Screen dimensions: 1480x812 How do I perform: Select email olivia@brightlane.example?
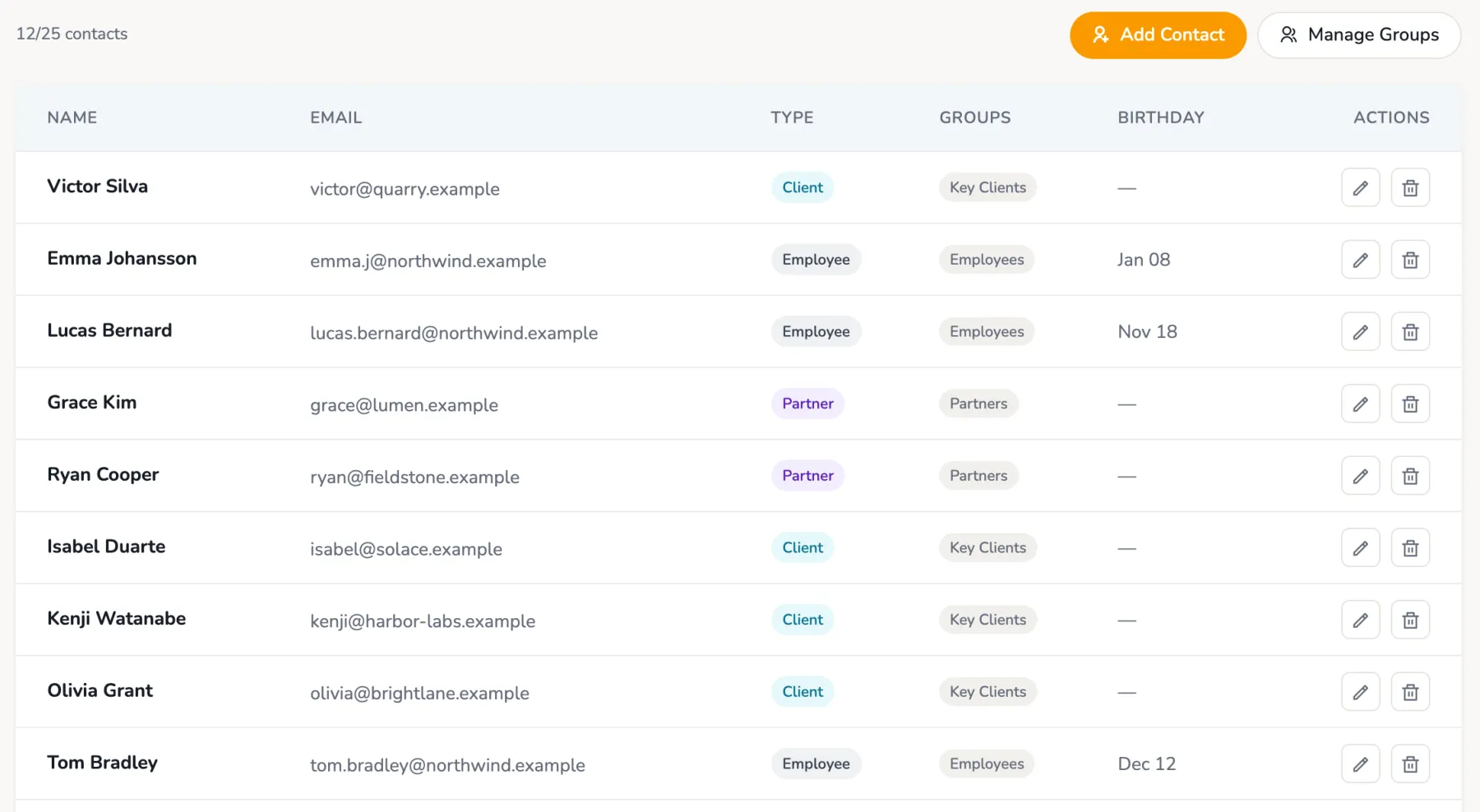[419, 694]
